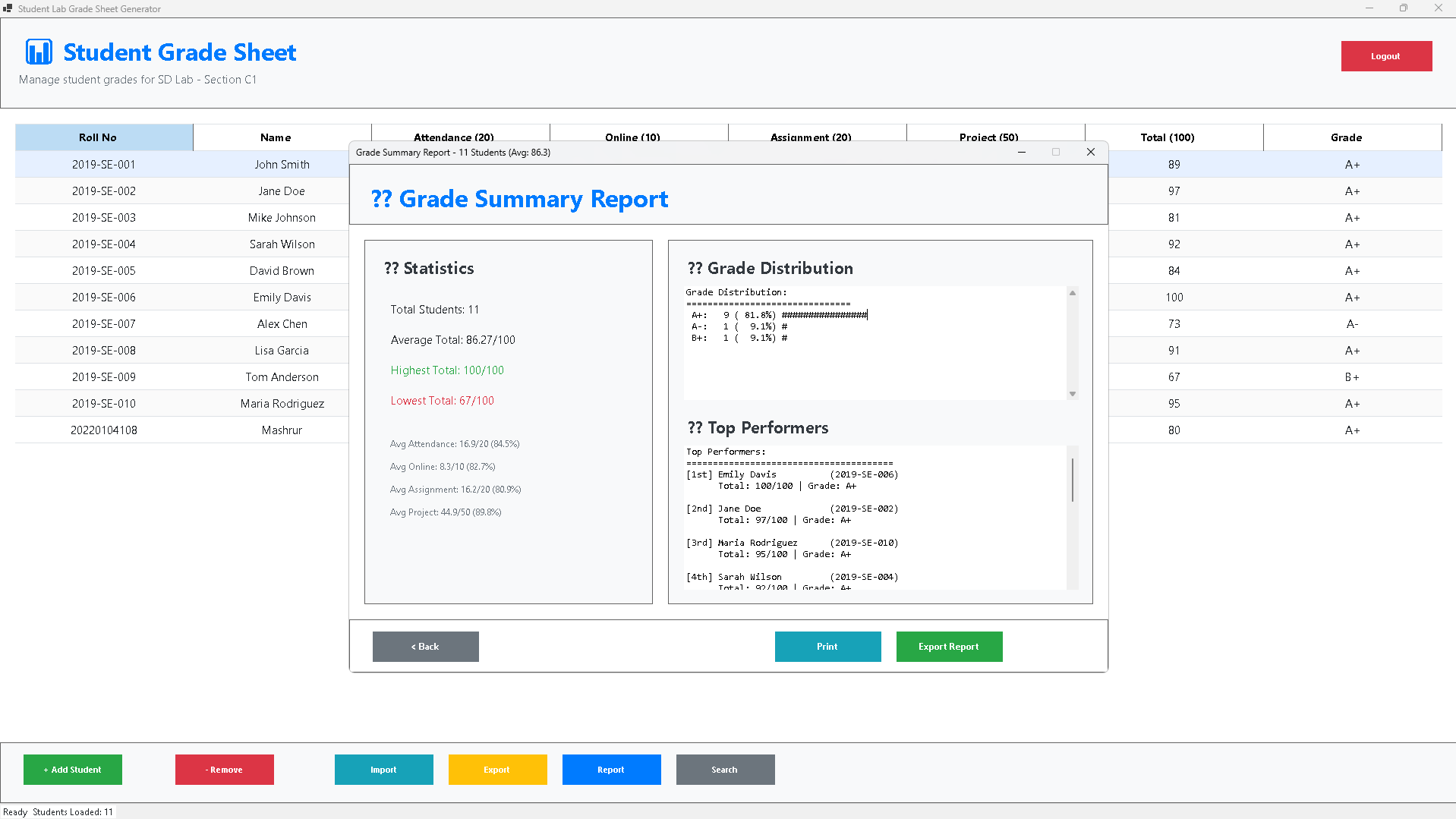Click Lowest Total: 67/100 statistic

click(442, 401)
